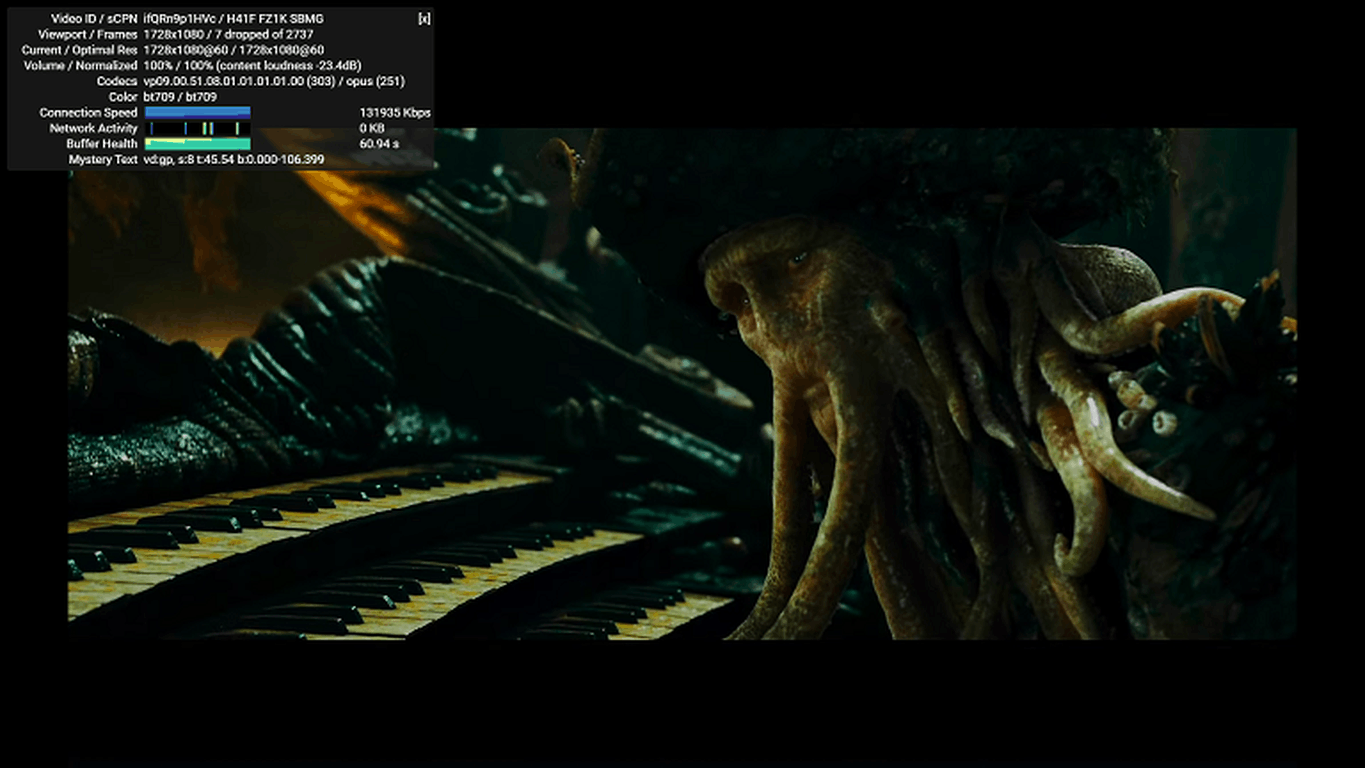This screenshot has height=768, width=1365.
Task: Click the 'Connection Speed' label
Action: tap(89, 113)
